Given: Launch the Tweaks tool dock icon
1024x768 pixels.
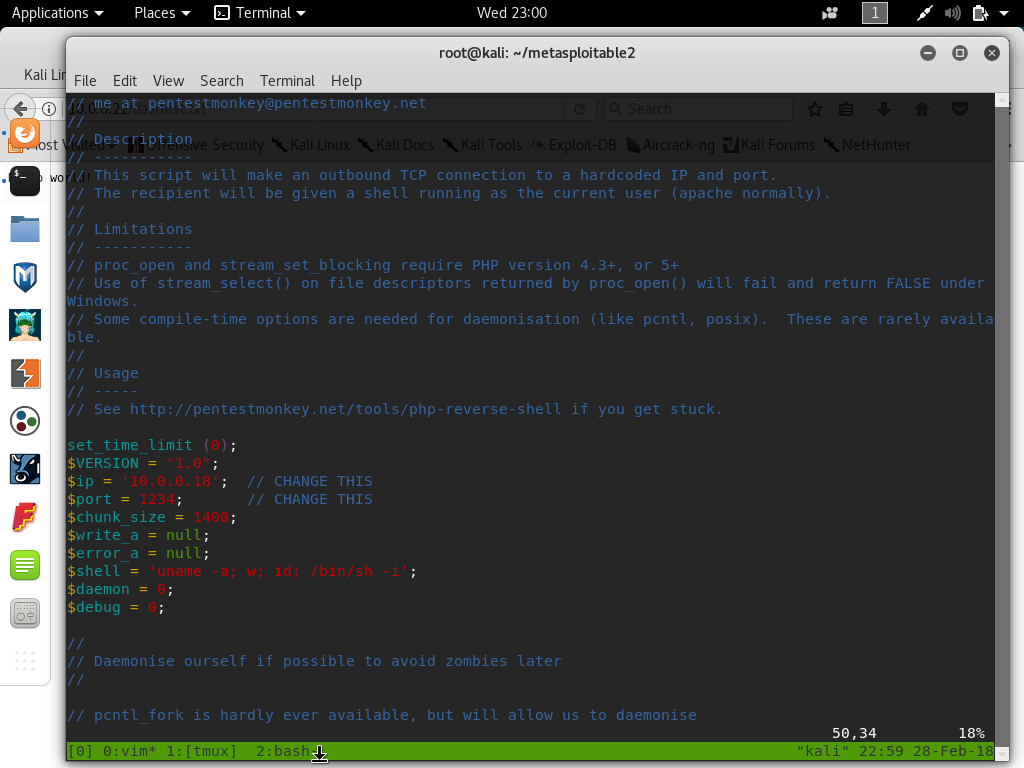Looking at the screenshot, I should [x=25, y=613].
